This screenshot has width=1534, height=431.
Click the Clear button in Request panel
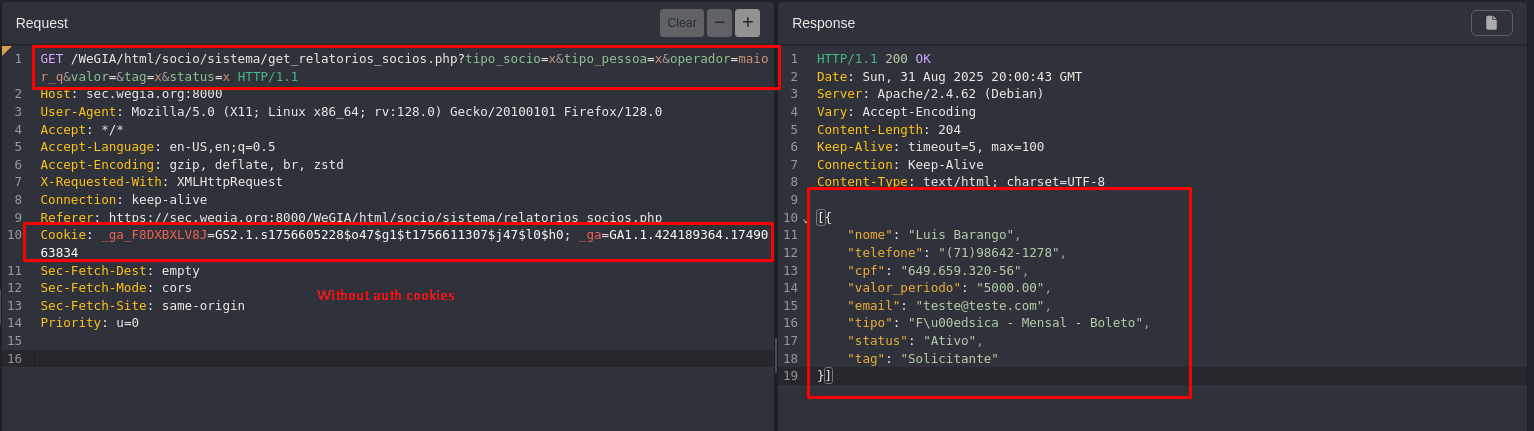pyautogui.click(x=681, y=23)
